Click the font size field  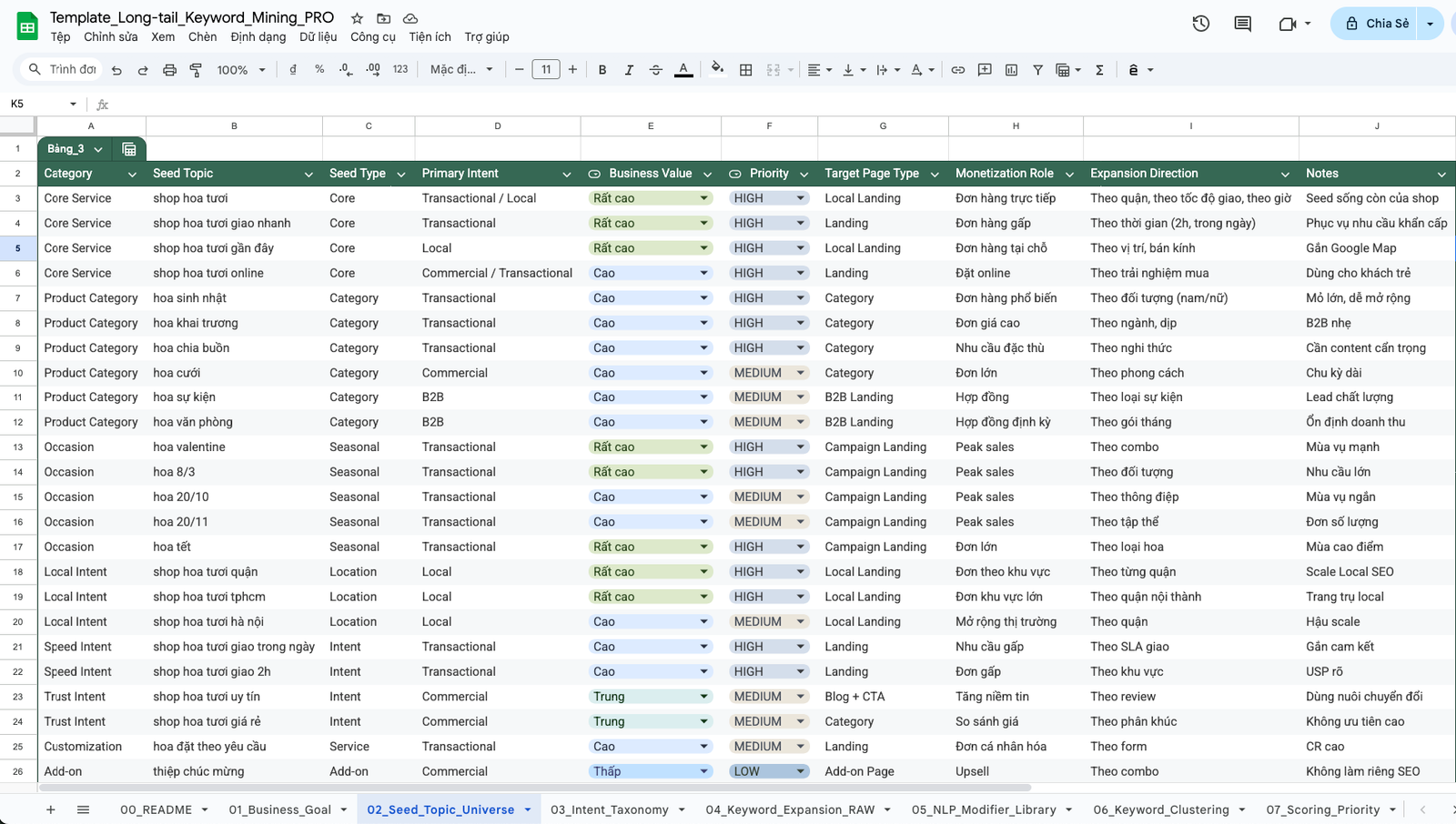(546, 70)
